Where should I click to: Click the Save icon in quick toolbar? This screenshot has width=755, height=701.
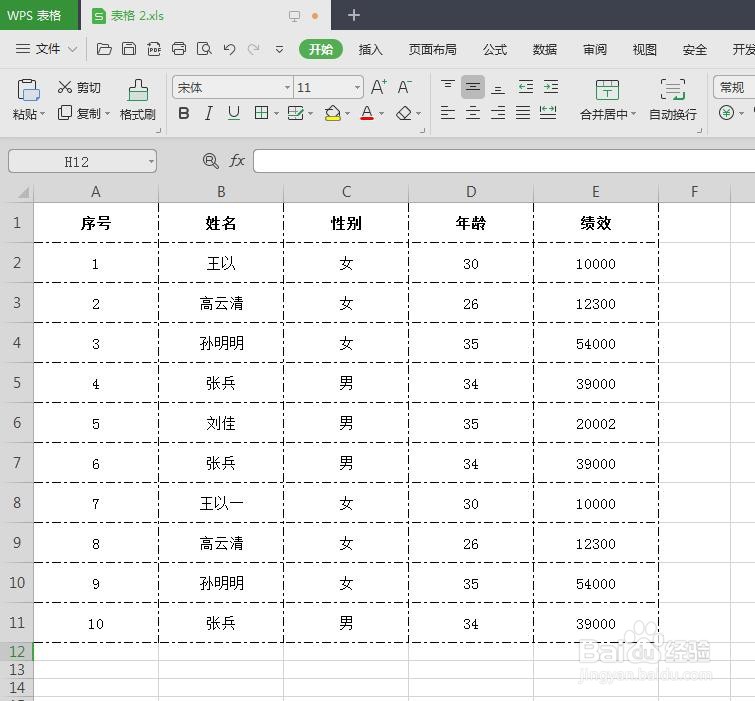click(129, 49)
